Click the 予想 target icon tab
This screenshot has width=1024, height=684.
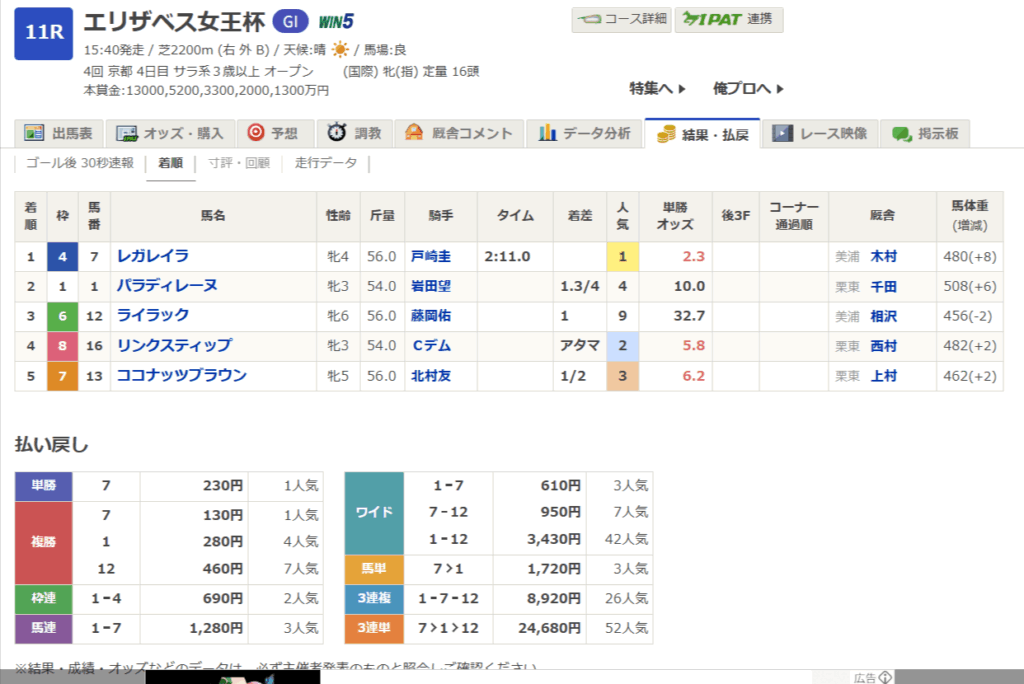256,133
